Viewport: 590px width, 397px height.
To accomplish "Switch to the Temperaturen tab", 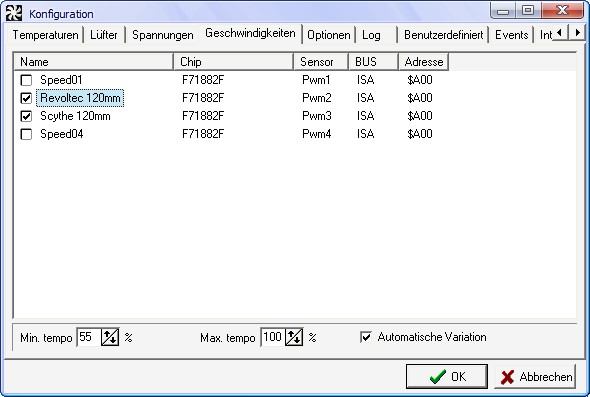I will (x=46, y=35).
